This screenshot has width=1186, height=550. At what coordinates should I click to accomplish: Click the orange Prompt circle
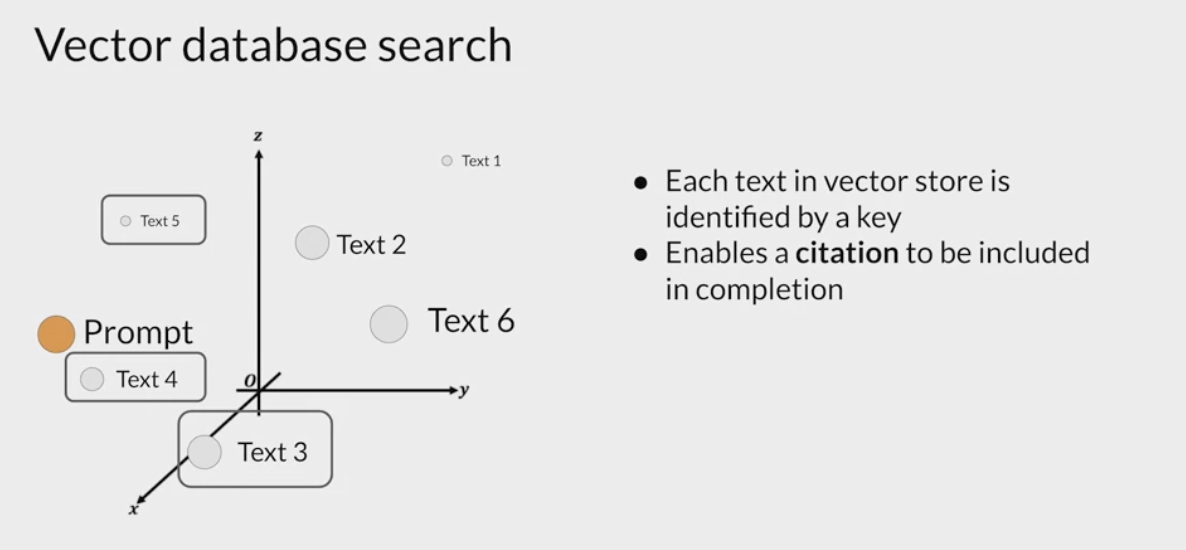click(x=56, y=334)
